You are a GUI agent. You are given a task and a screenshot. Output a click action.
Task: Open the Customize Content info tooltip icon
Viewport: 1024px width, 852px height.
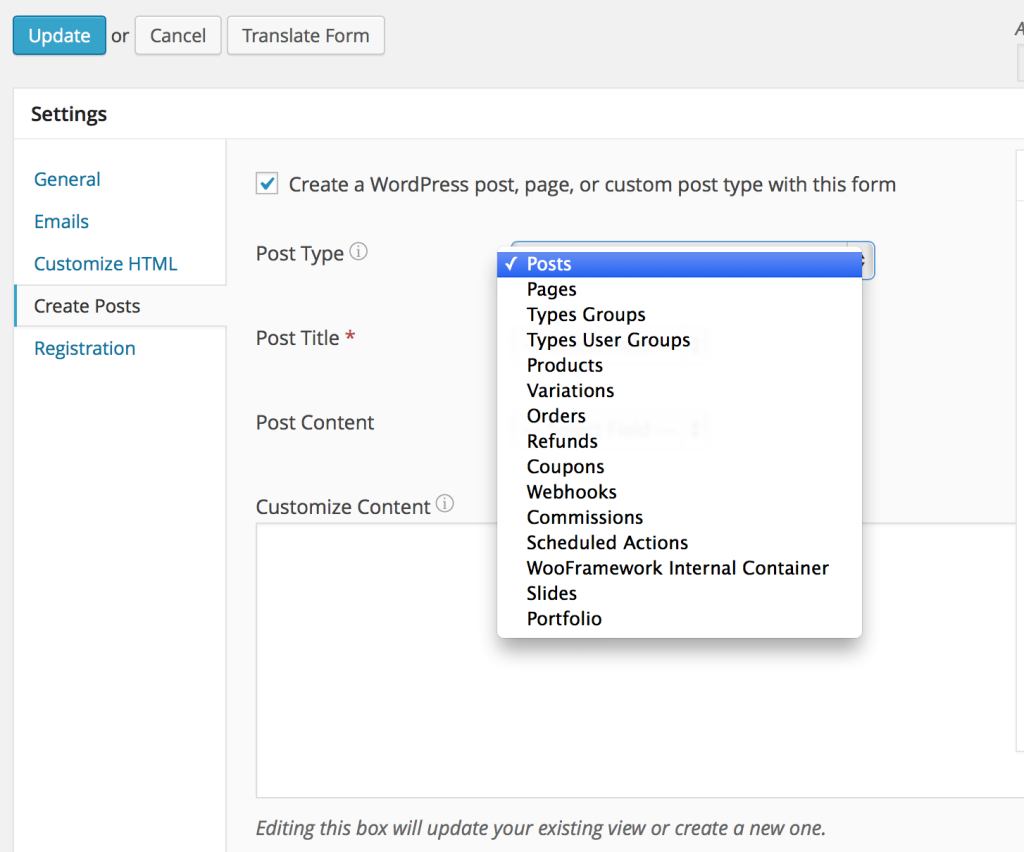coord(443,505)
